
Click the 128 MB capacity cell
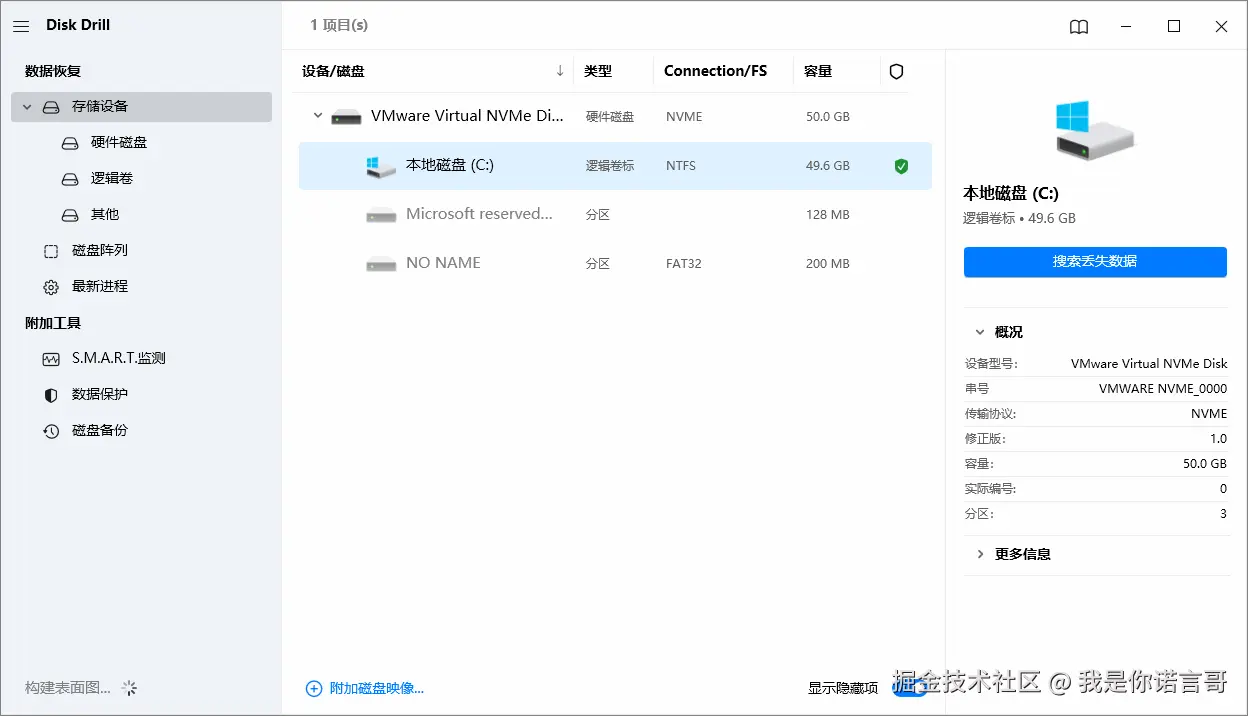(828, 215)
